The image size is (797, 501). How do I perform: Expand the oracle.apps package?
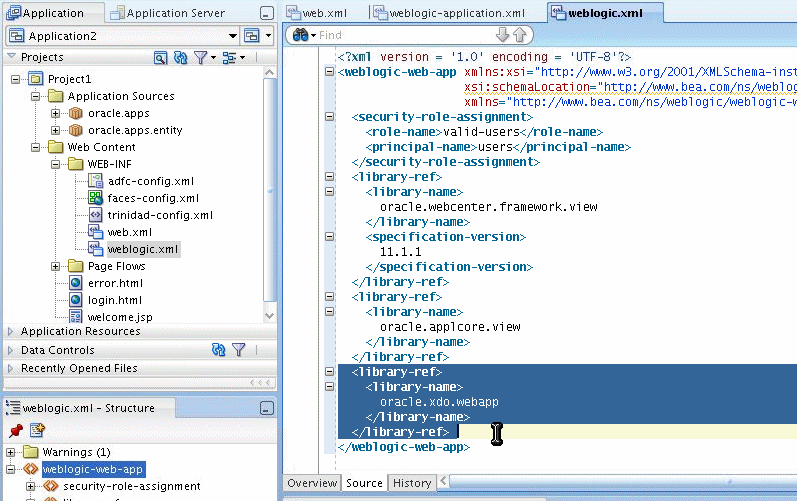[55, 113]
